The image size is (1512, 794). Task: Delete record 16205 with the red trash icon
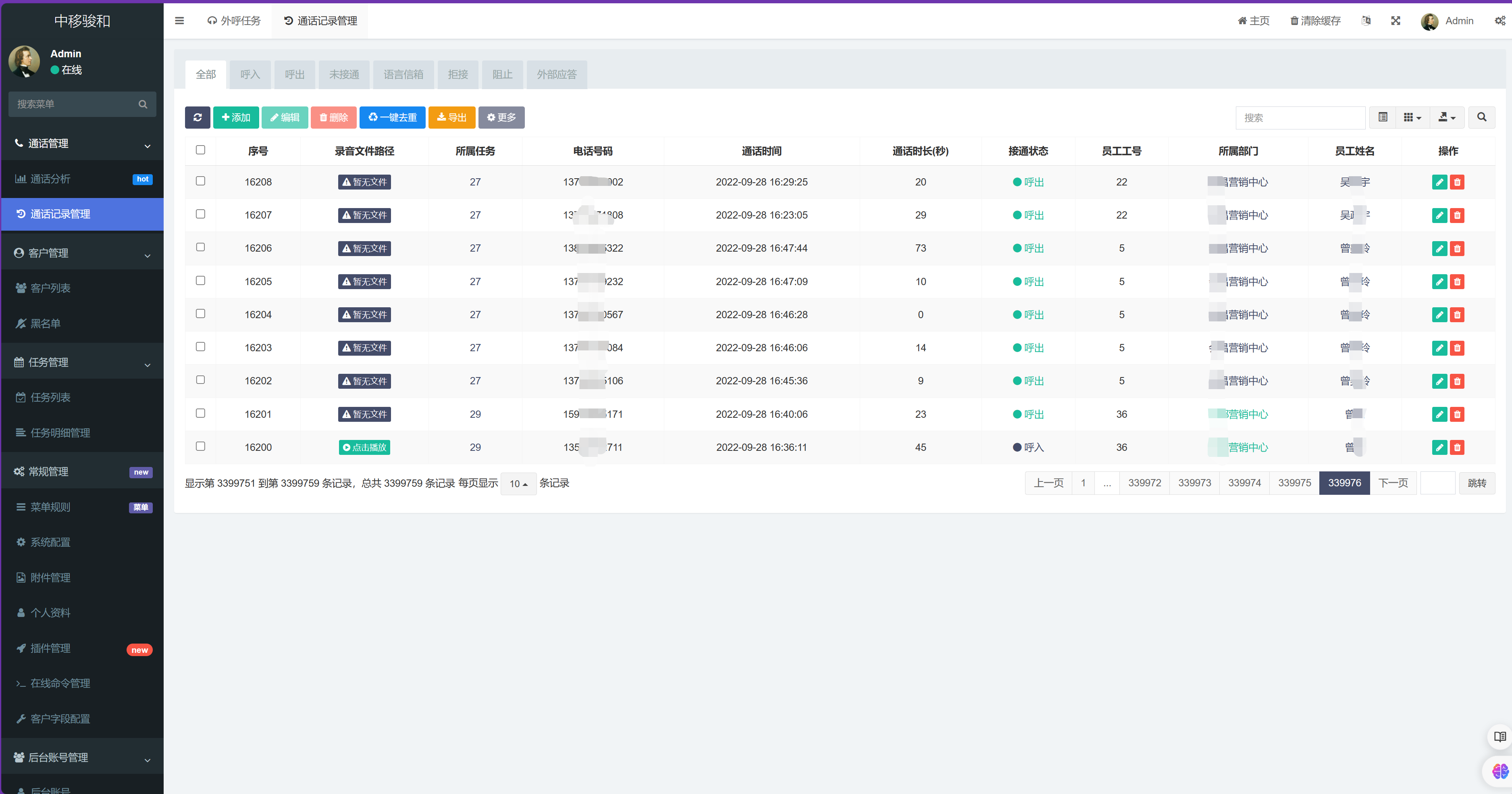[x=1457, y=282]
